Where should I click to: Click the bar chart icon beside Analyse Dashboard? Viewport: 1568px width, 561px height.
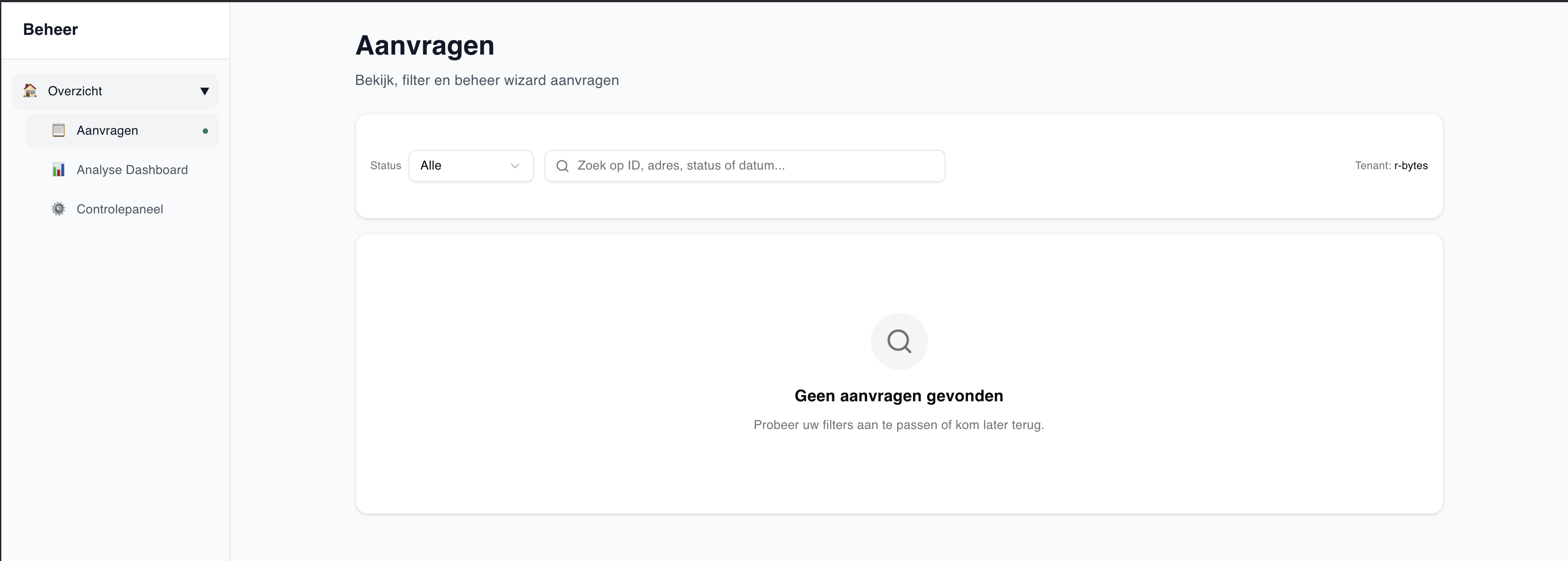59,170
